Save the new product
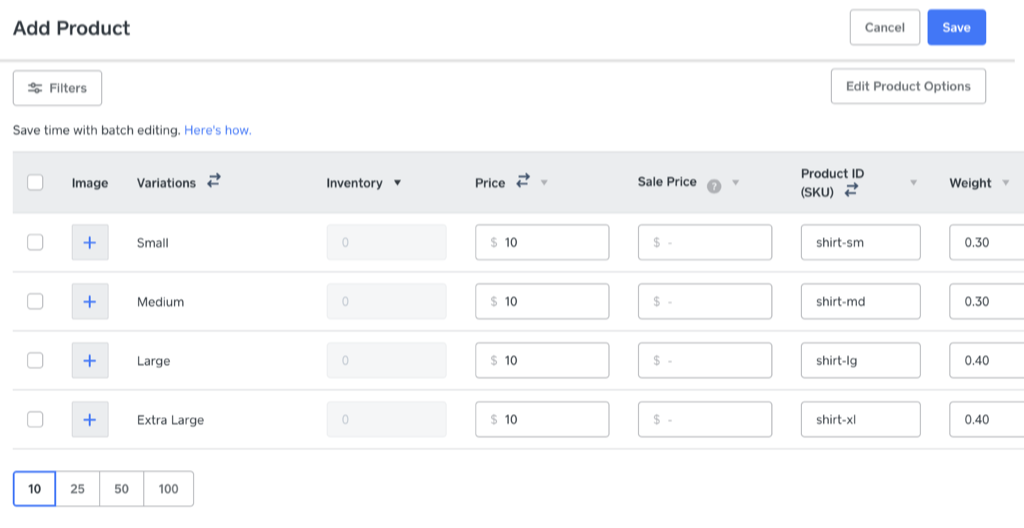This screenshot has height=528, width=1024. click(x=956, y=28)
